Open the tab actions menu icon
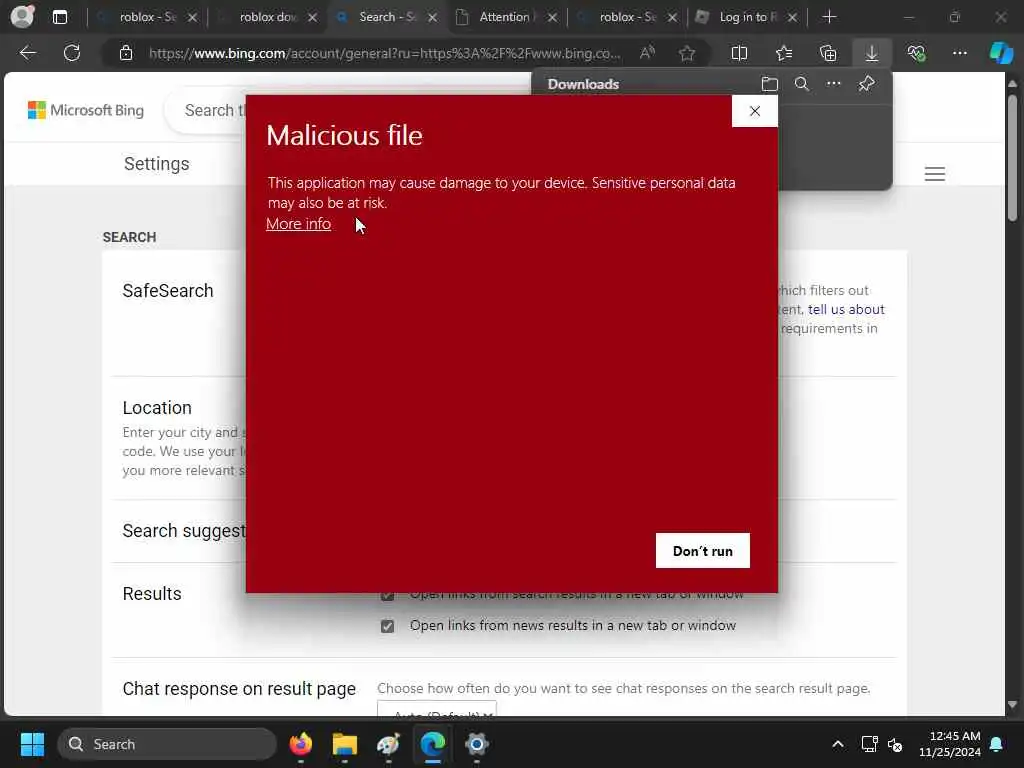This screenshot has height=768, width=1024. point(59,17)
